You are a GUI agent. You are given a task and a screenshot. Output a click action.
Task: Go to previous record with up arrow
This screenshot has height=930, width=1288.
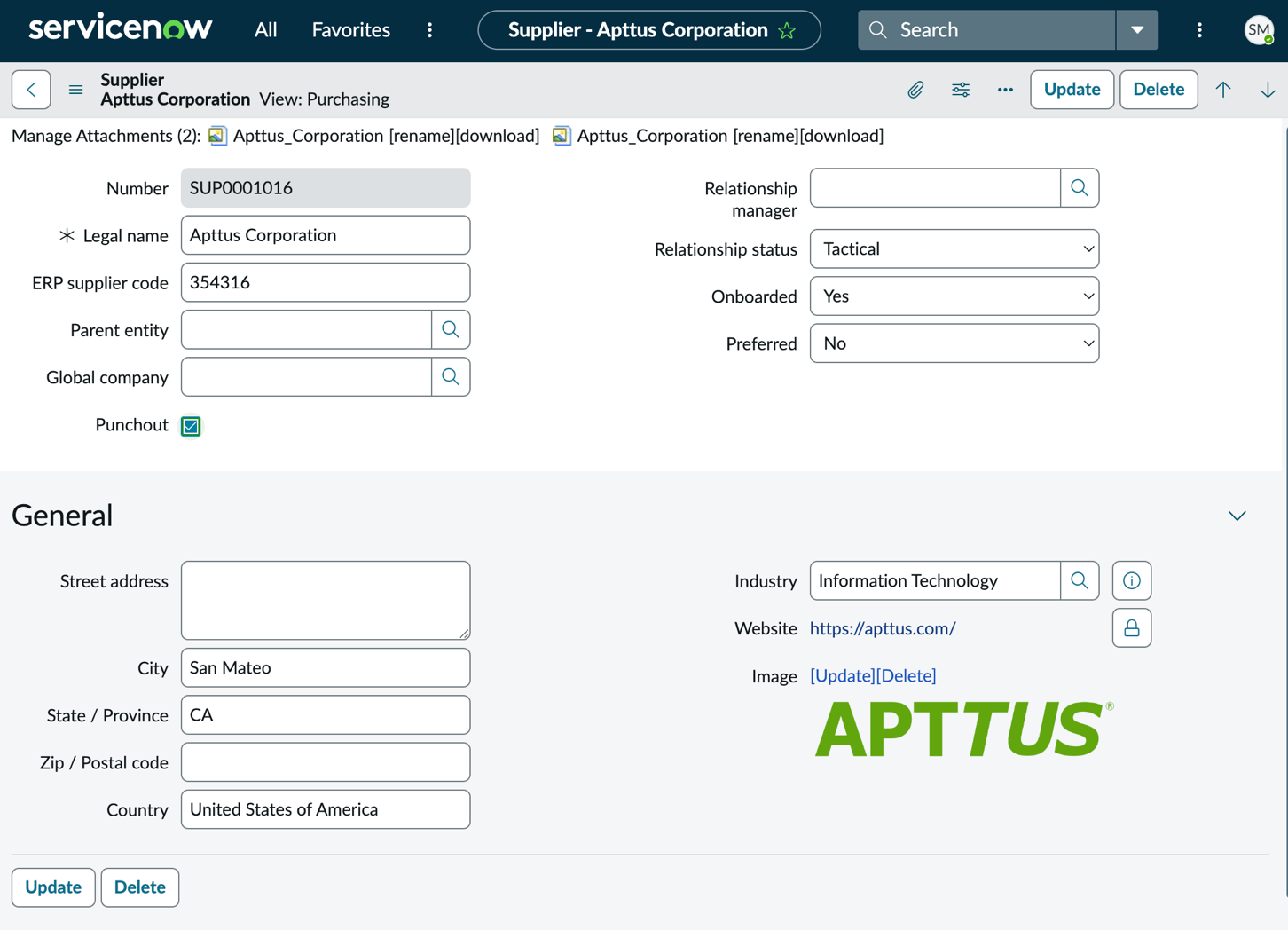click(1223, 90)
